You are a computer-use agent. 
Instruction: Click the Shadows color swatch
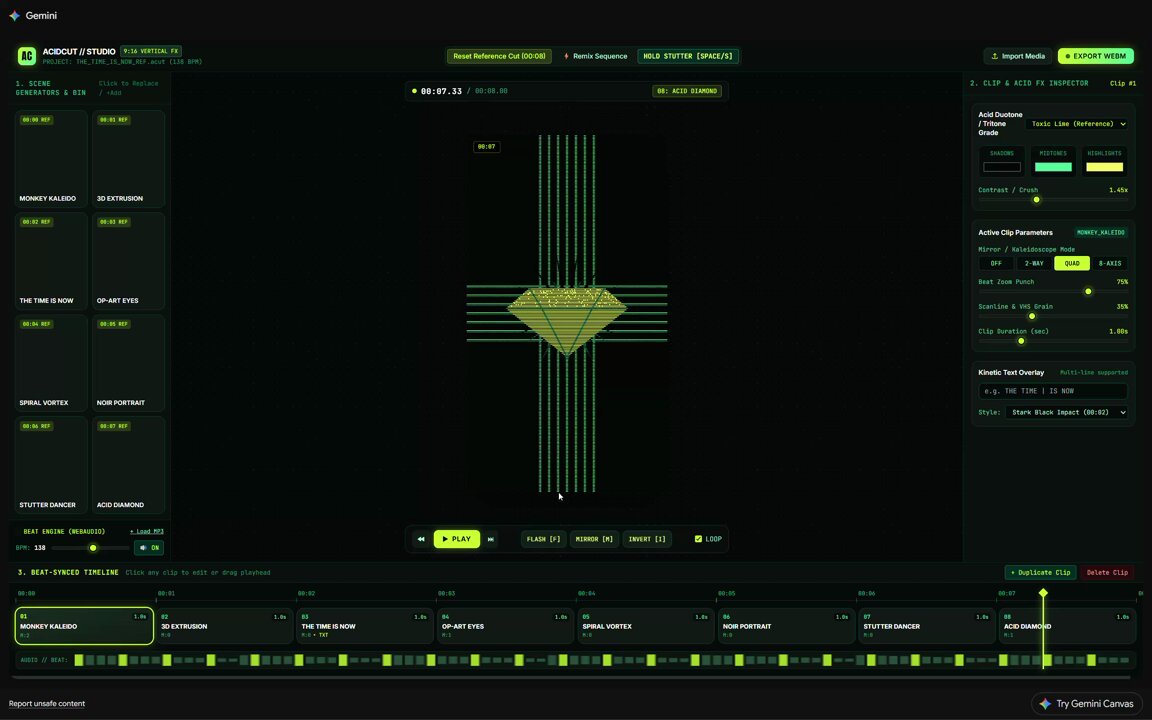(1002, 168)
